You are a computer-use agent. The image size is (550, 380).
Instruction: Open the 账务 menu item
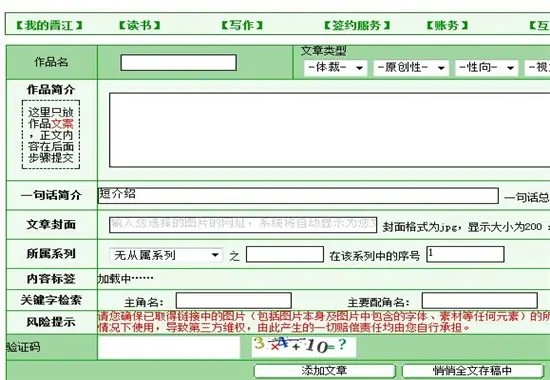click(447, 25)
